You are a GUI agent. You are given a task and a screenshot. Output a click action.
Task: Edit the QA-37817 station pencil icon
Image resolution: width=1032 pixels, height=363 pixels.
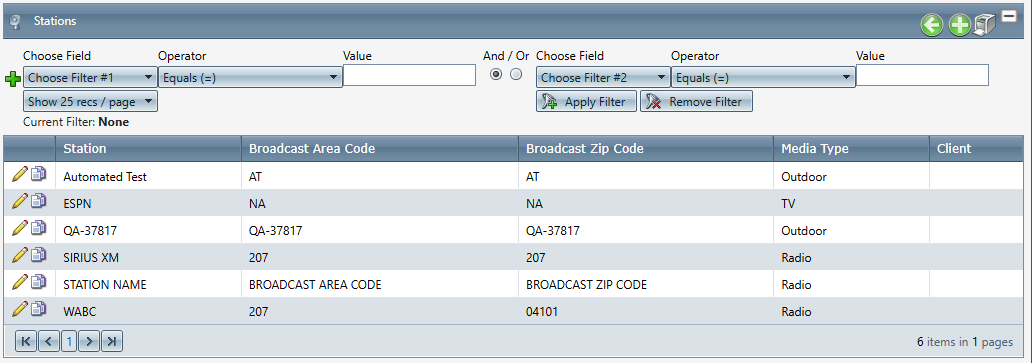coord(20,228)
